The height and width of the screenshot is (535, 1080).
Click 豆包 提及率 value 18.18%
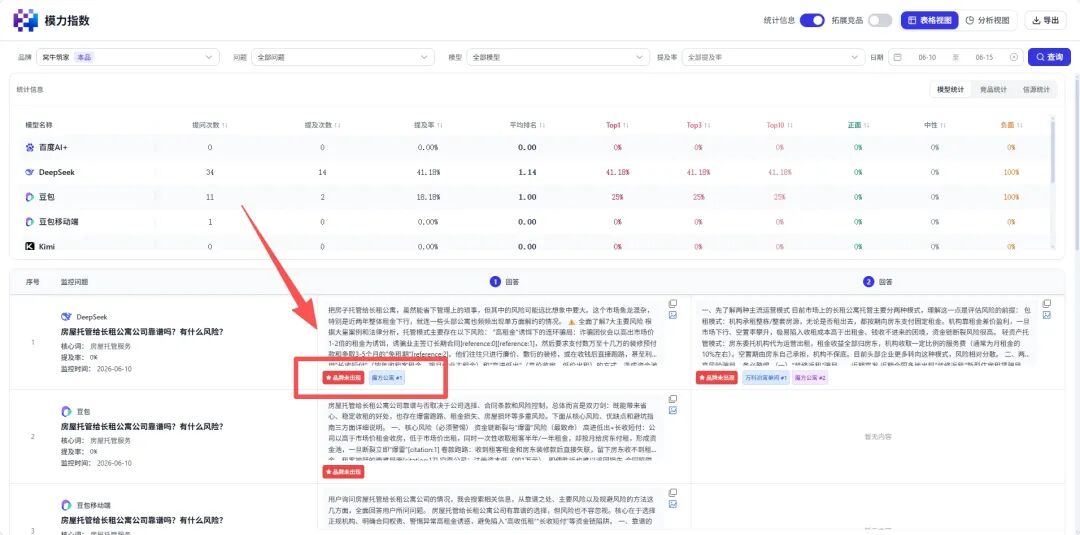428,197
